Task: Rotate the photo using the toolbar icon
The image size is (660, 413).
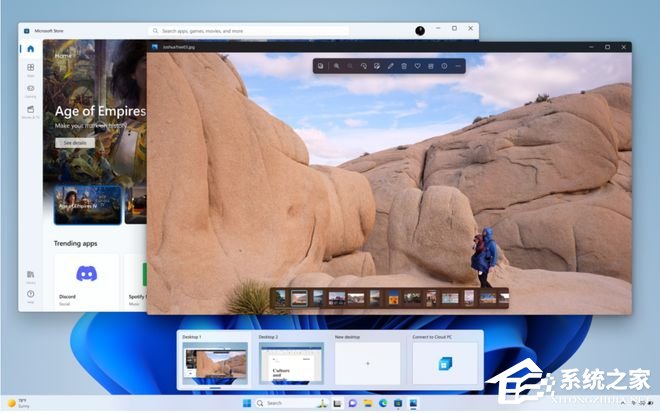Action: [x=363, y=66]
